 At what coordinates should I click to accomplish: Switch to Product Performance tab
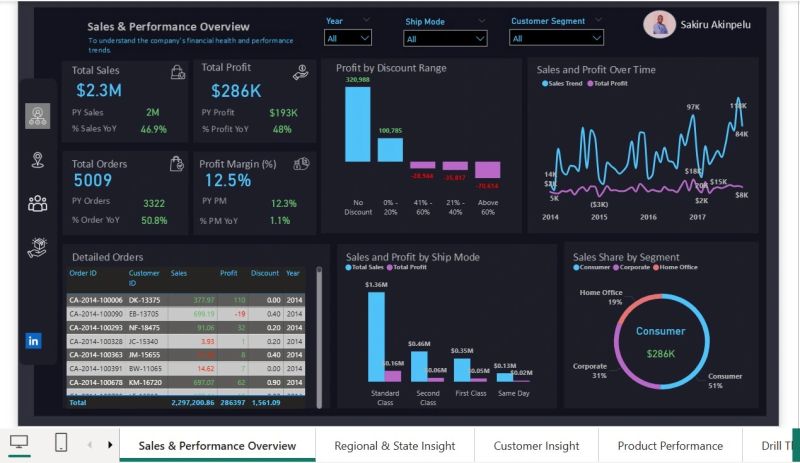(x=670, y=446)
